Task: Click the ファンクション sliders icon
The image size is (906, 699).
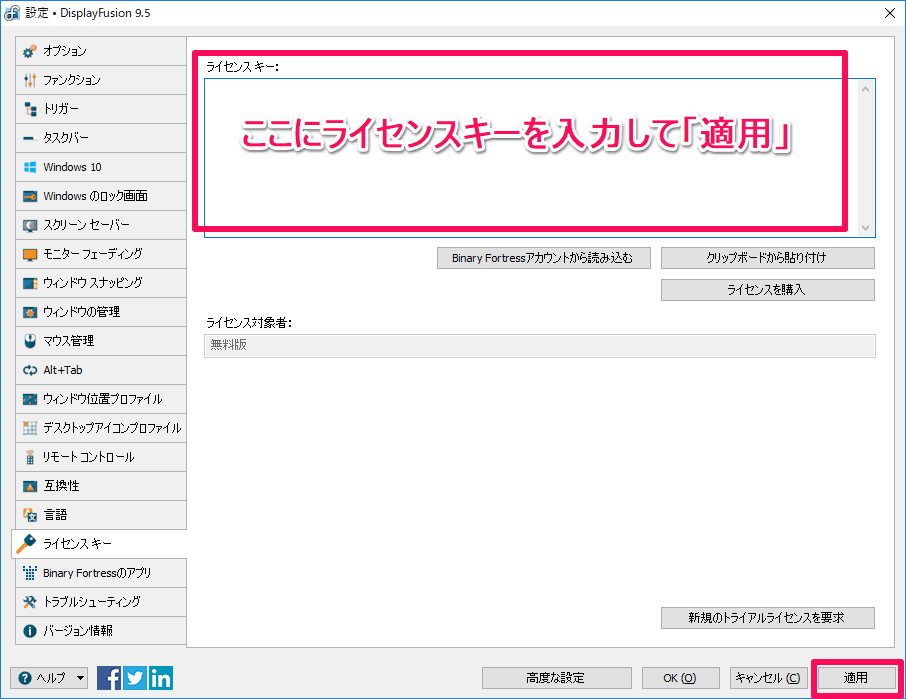Action: pyautogui.click(x=30, y=80)
